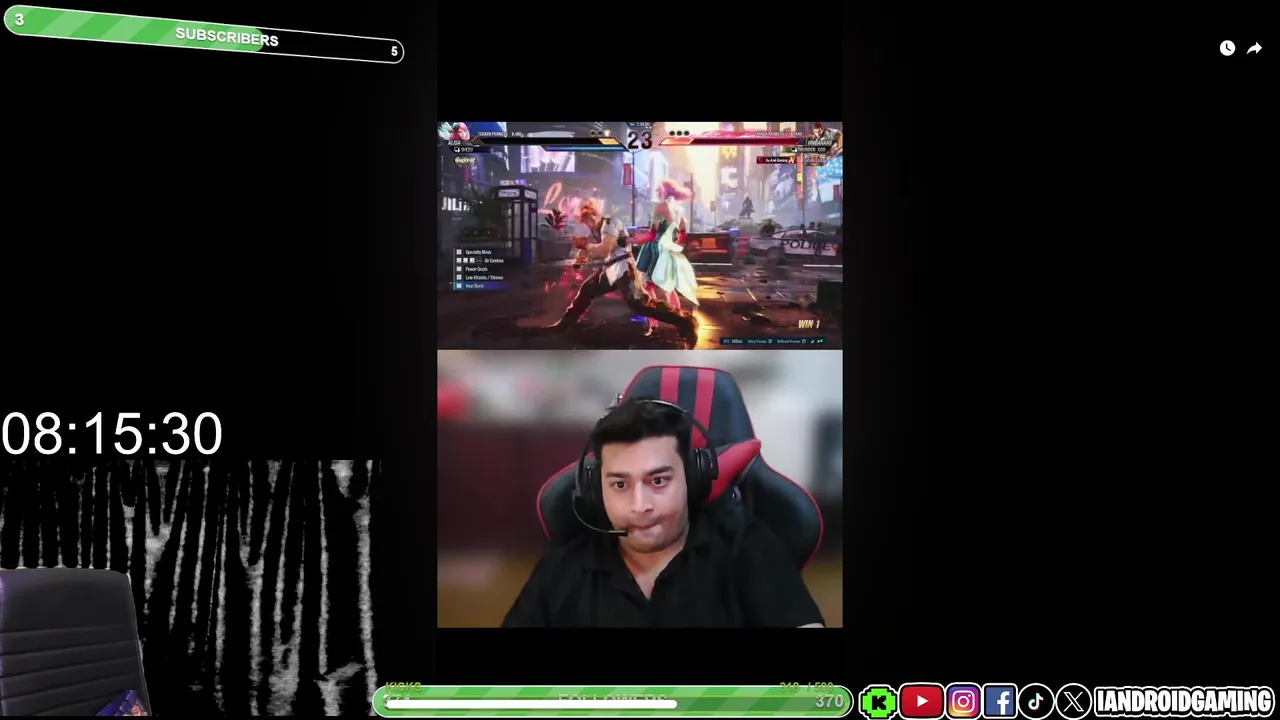
Task: Click the 08:15:30 stream timer
Action: coord(111,434)
